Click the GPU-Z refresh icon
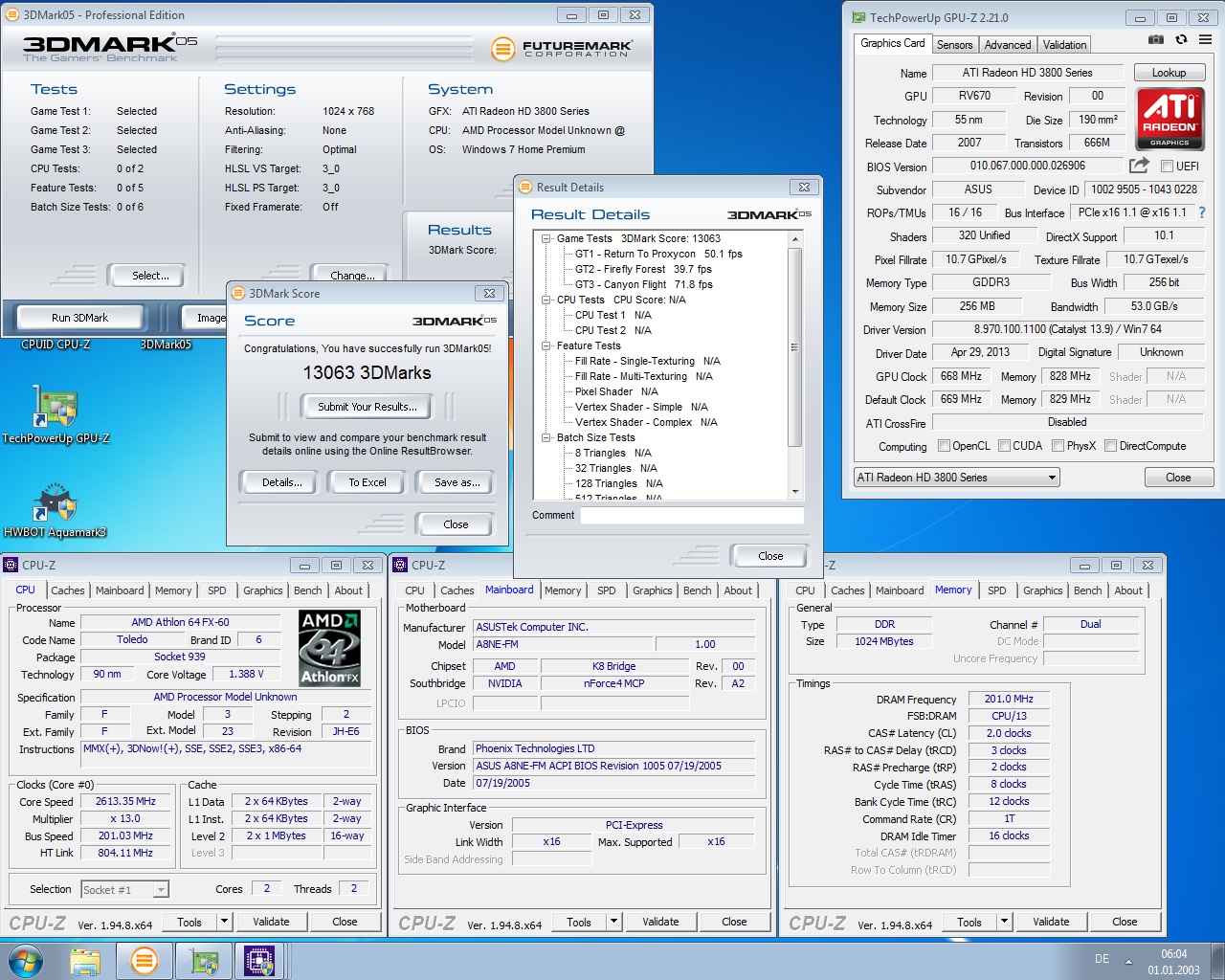 coord(1181,39)
